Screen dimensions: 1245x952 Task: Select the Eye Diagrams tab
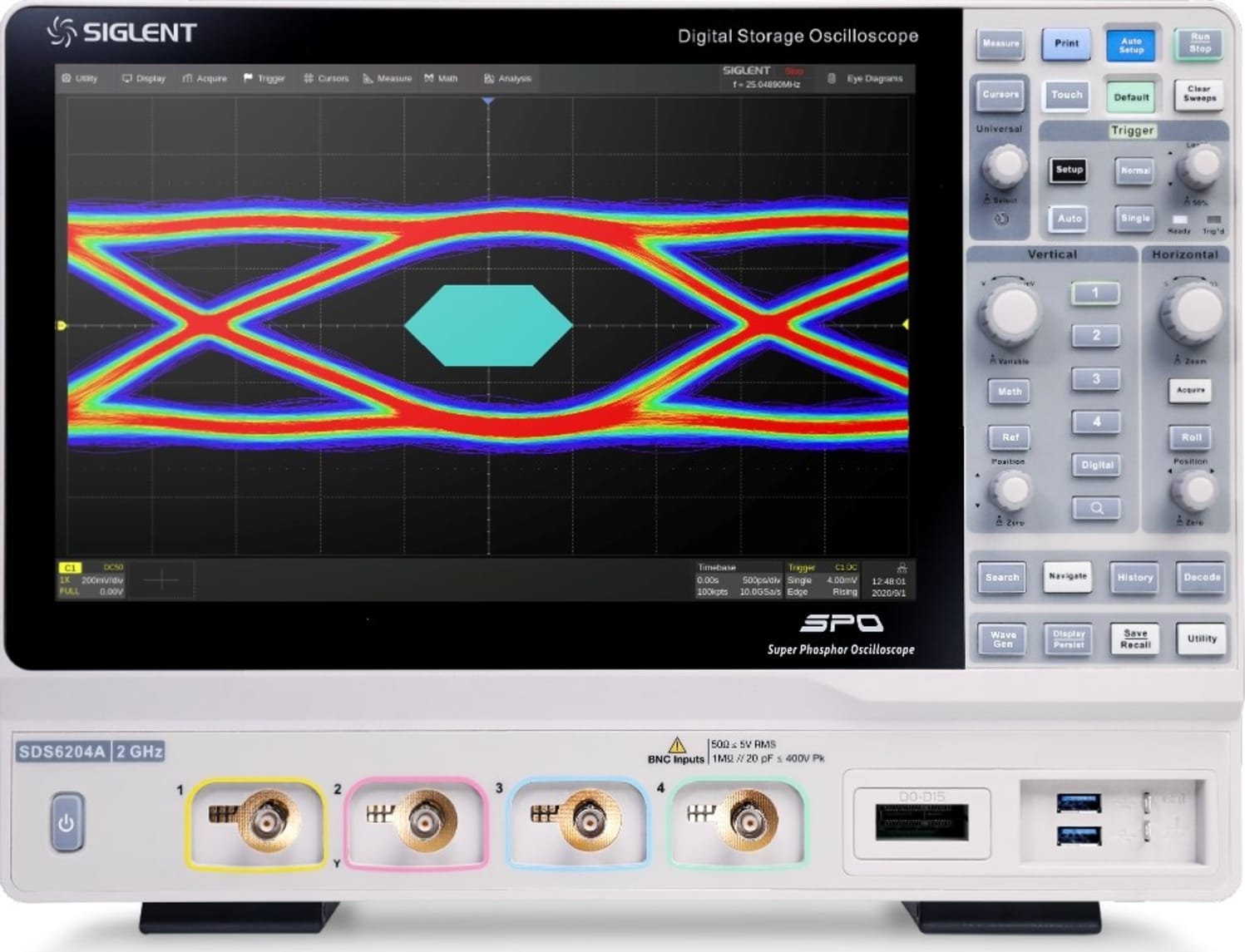(875, 78)
